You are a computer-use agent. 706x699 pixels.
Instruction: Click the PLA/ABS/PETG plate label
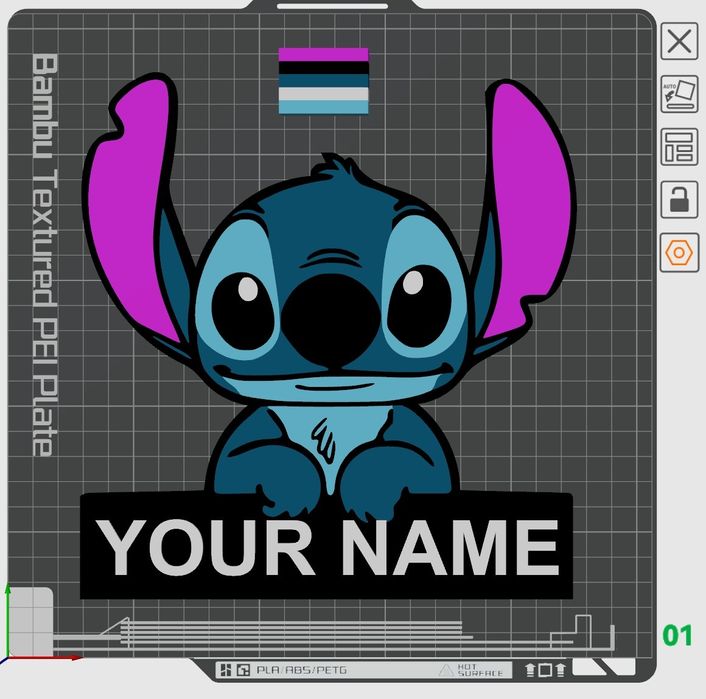[x=302, y=670]
